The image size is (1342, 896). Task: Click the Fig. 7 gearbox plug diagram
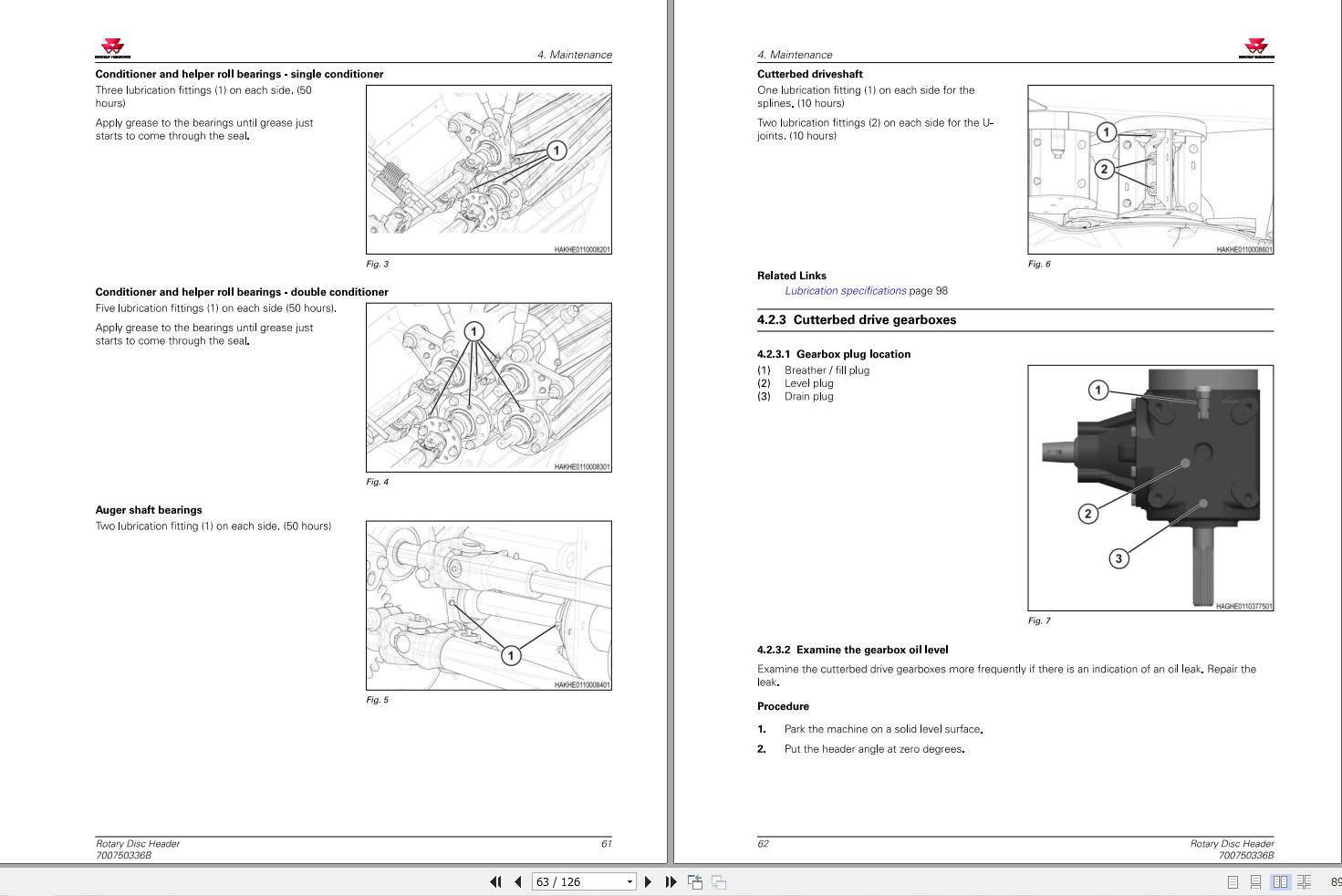tap(1150, 488)
